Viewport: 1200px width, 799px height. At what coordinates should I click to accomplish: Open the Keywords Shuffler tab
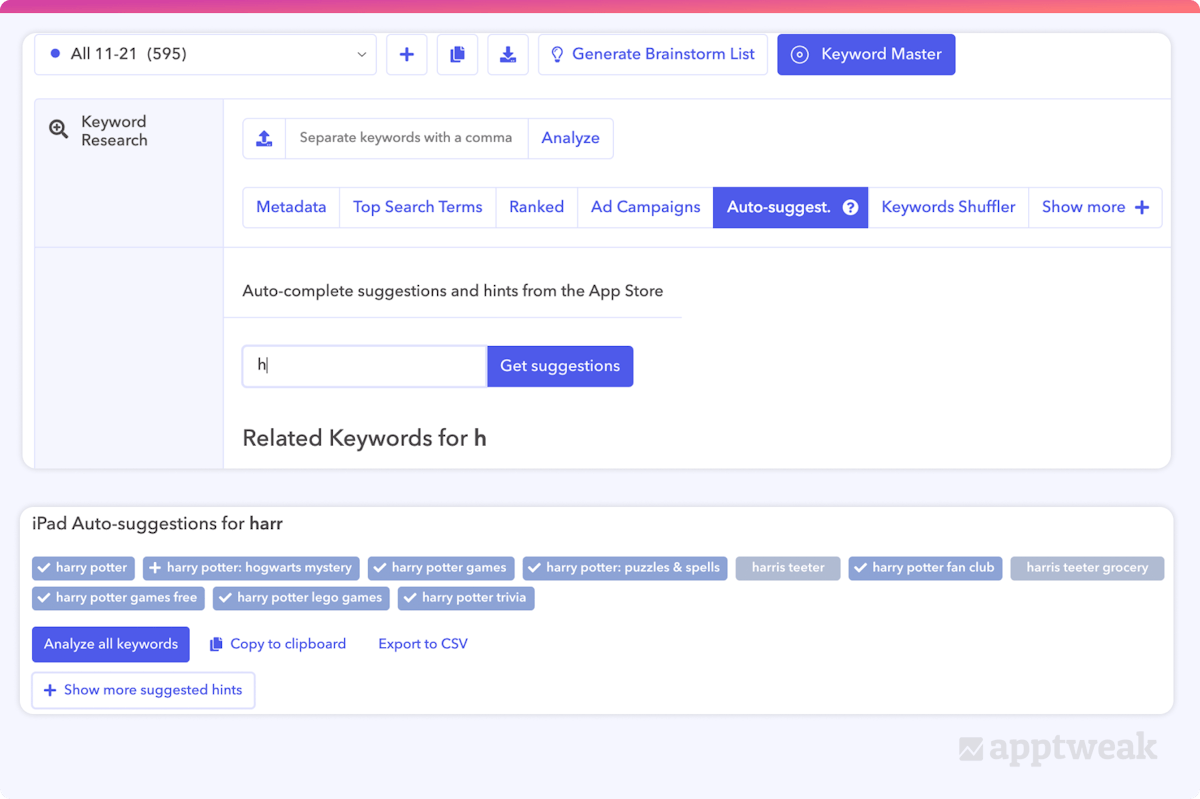pyautogui.click(x=947, y=207)
